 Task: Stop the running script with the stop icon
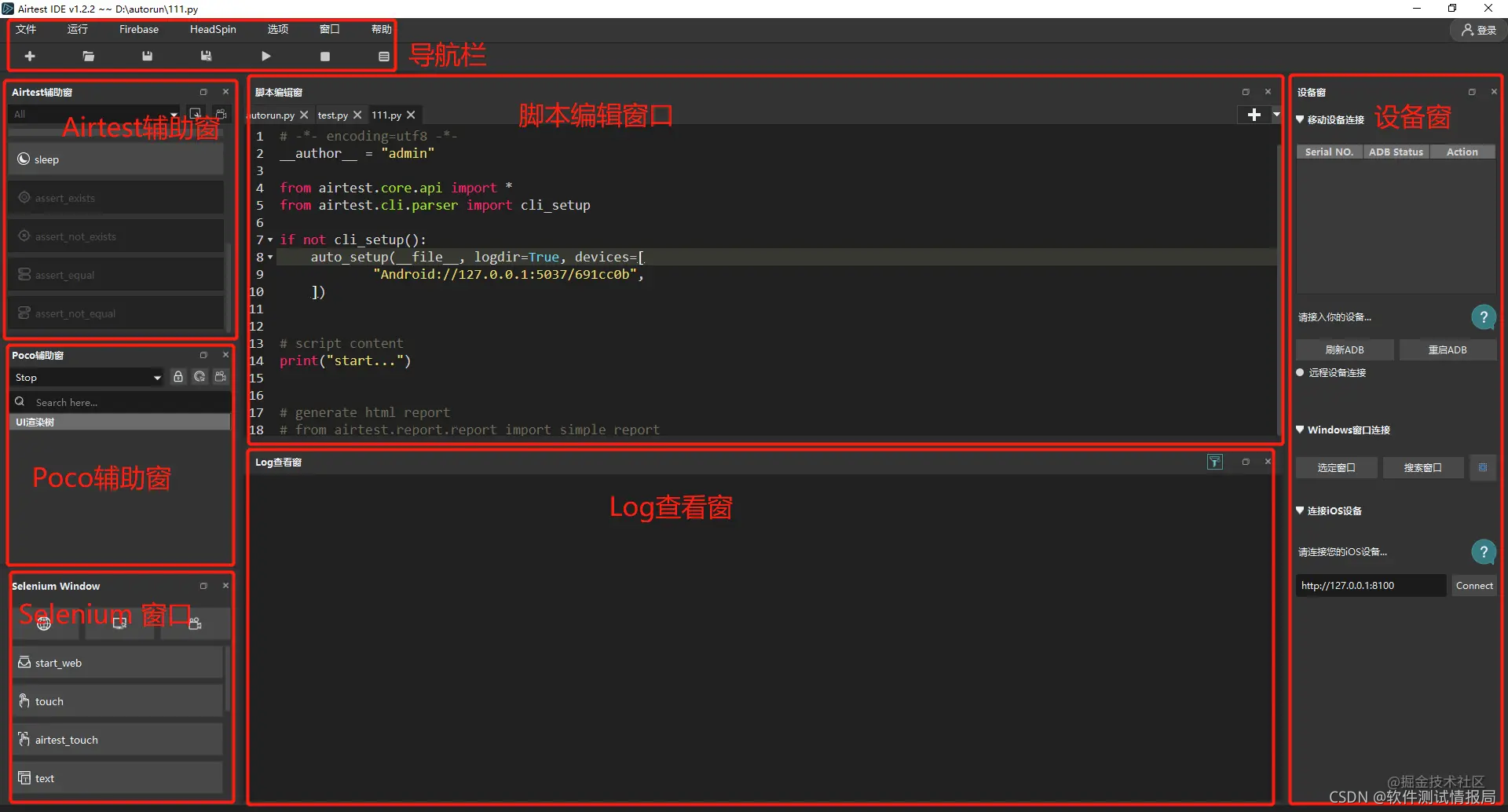pos(325,57)
